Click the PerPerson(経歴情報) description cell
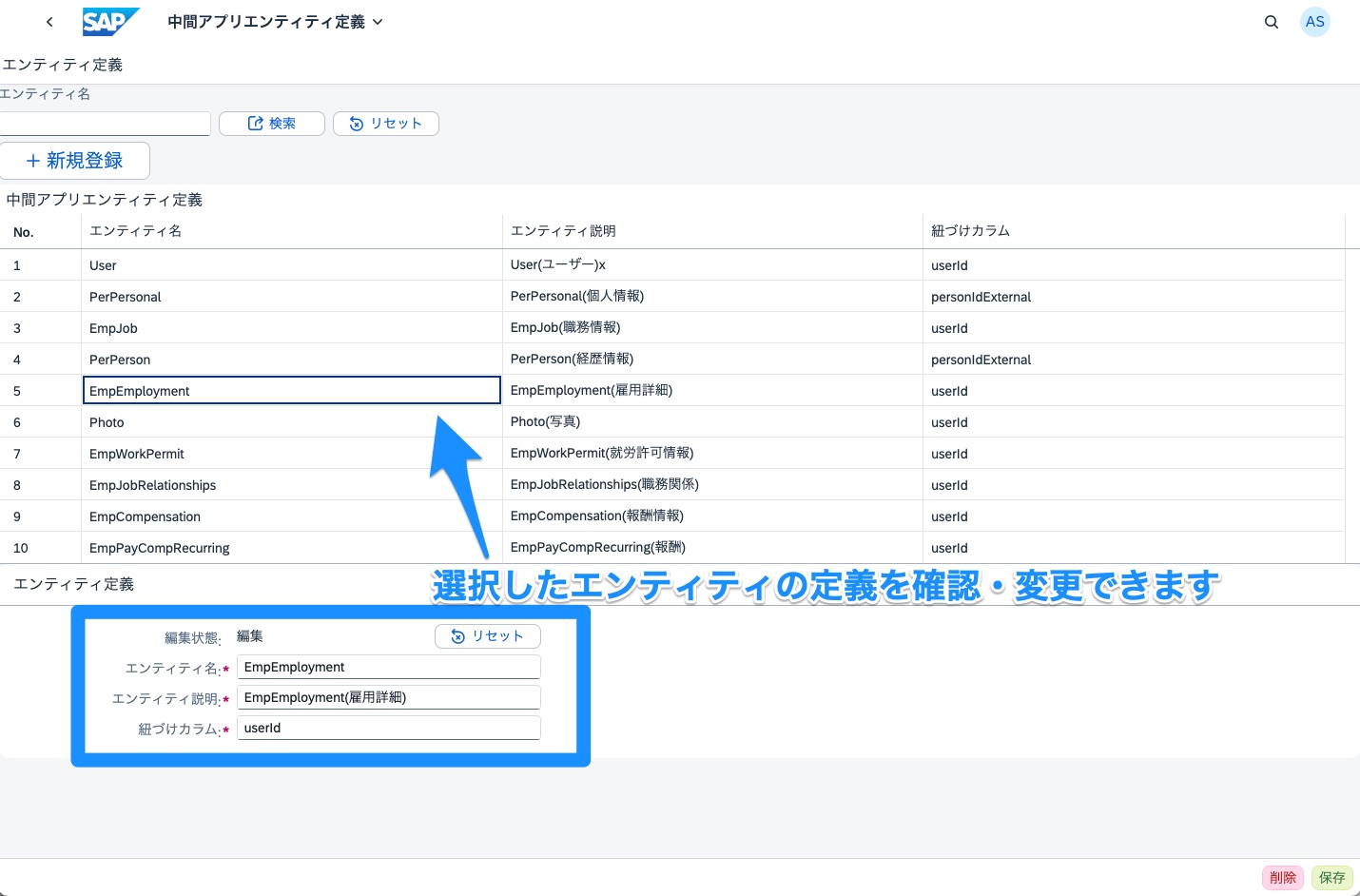Screen dimensions: 1360x896 coord(712,360)
